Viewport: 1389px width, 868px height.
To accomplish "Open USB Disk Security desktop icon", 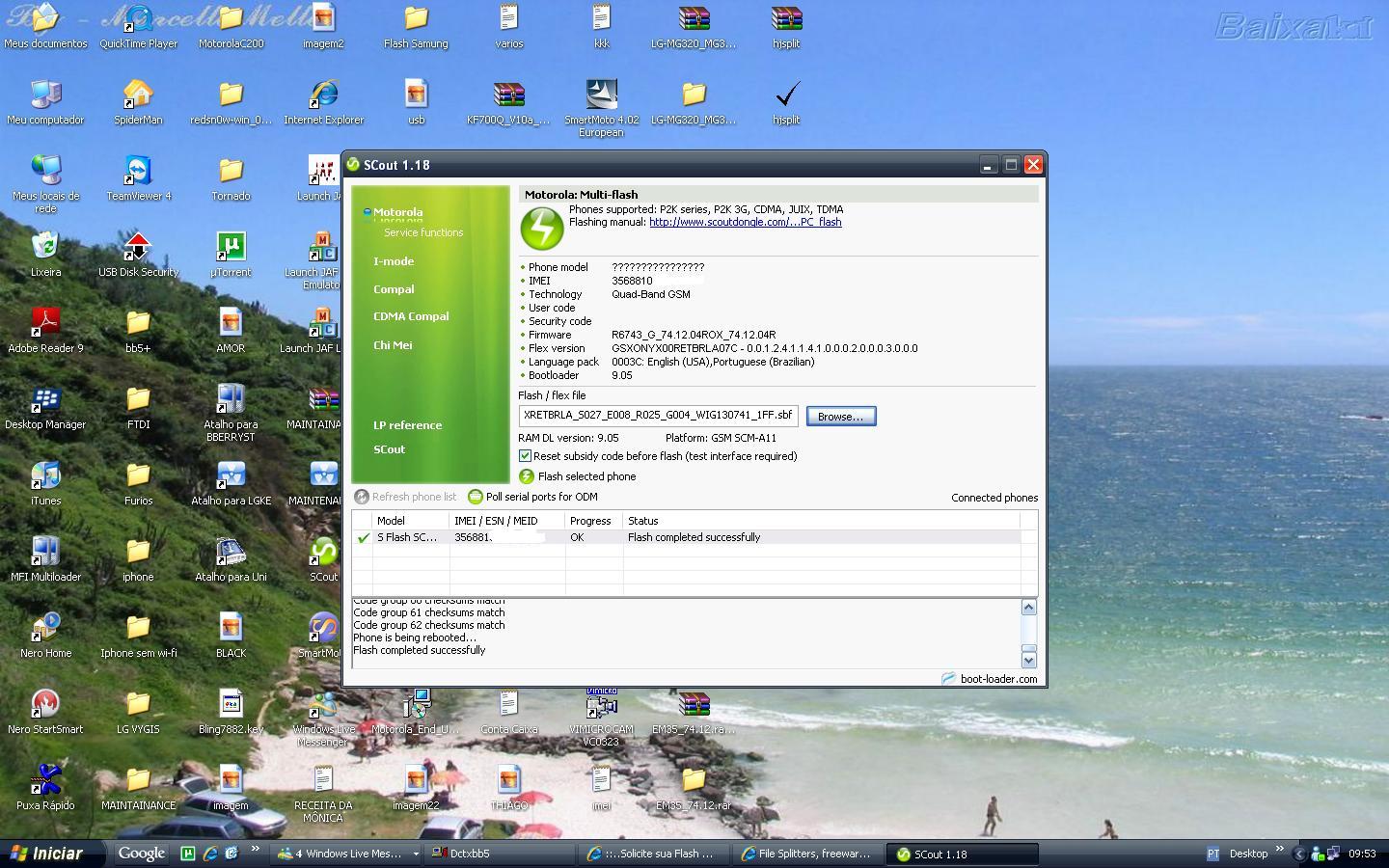I will 138,254.
